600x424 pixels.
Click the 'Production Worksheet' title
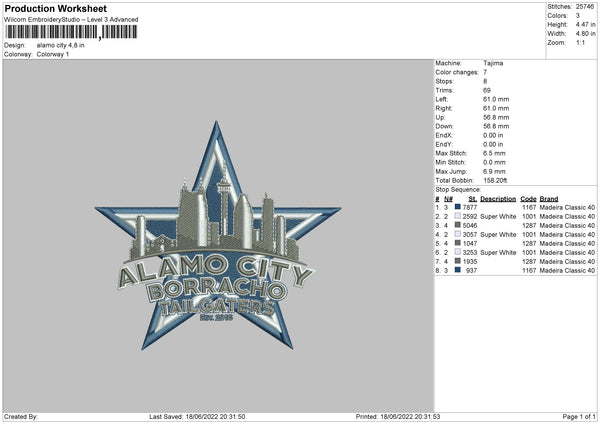[x=55, y=8]
